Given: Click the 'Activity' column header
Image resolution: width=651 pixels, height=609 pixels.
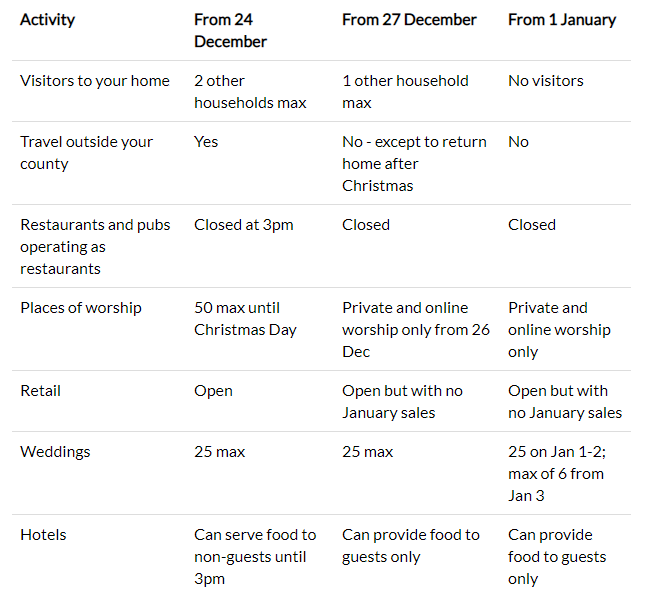Looking at the screenshot, I should point(48,20).
